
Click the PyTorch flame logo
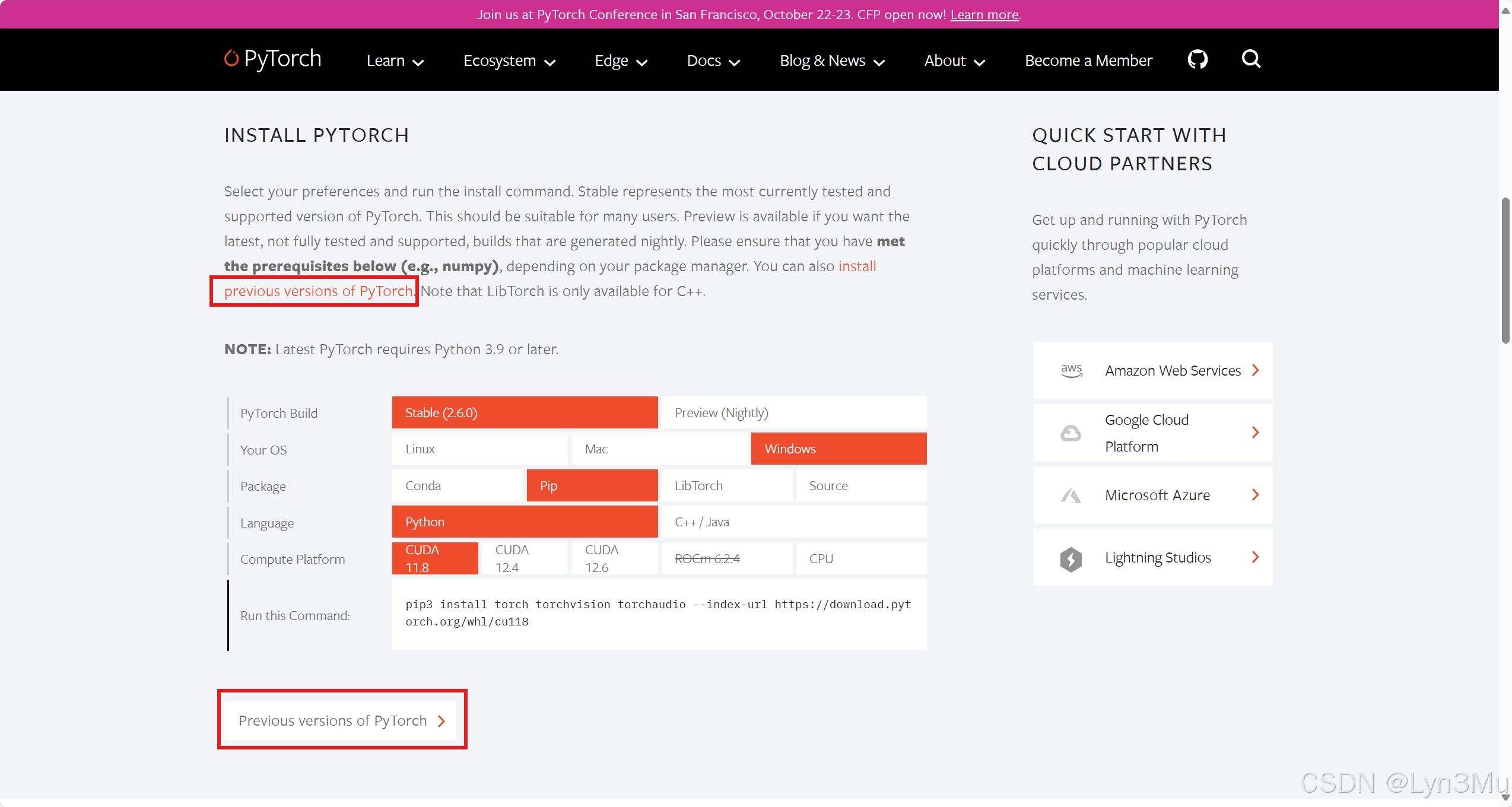coord(231,58)
